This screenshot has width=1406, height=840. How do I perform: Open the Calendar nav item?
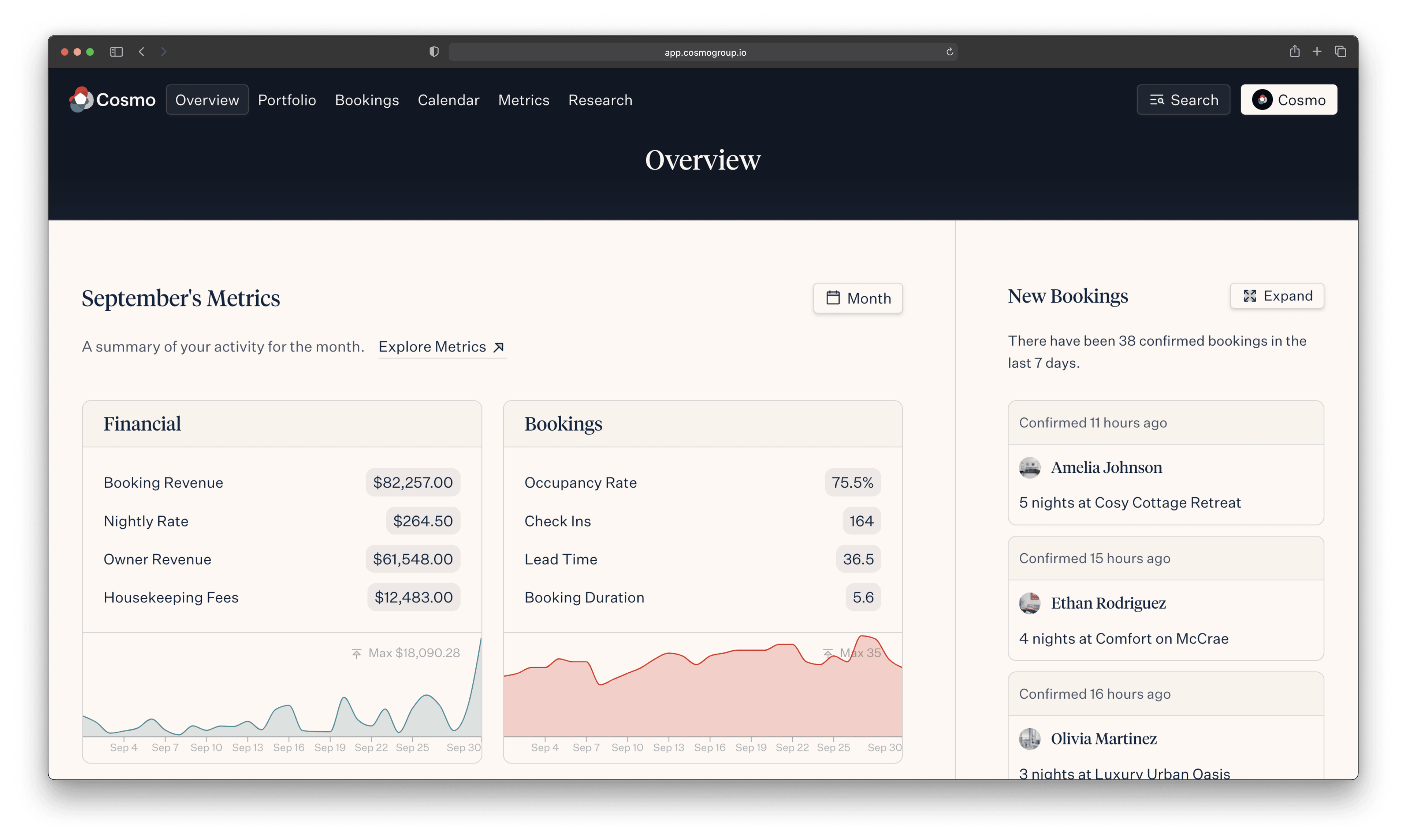click(448, 100)
